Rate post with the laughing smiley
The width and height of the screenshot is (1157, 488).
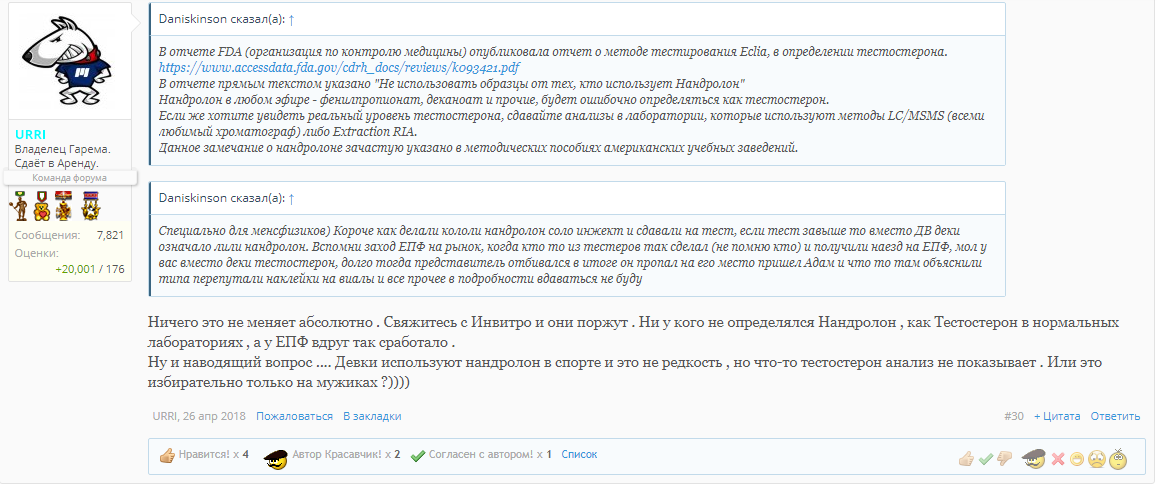pos(1077,459)
